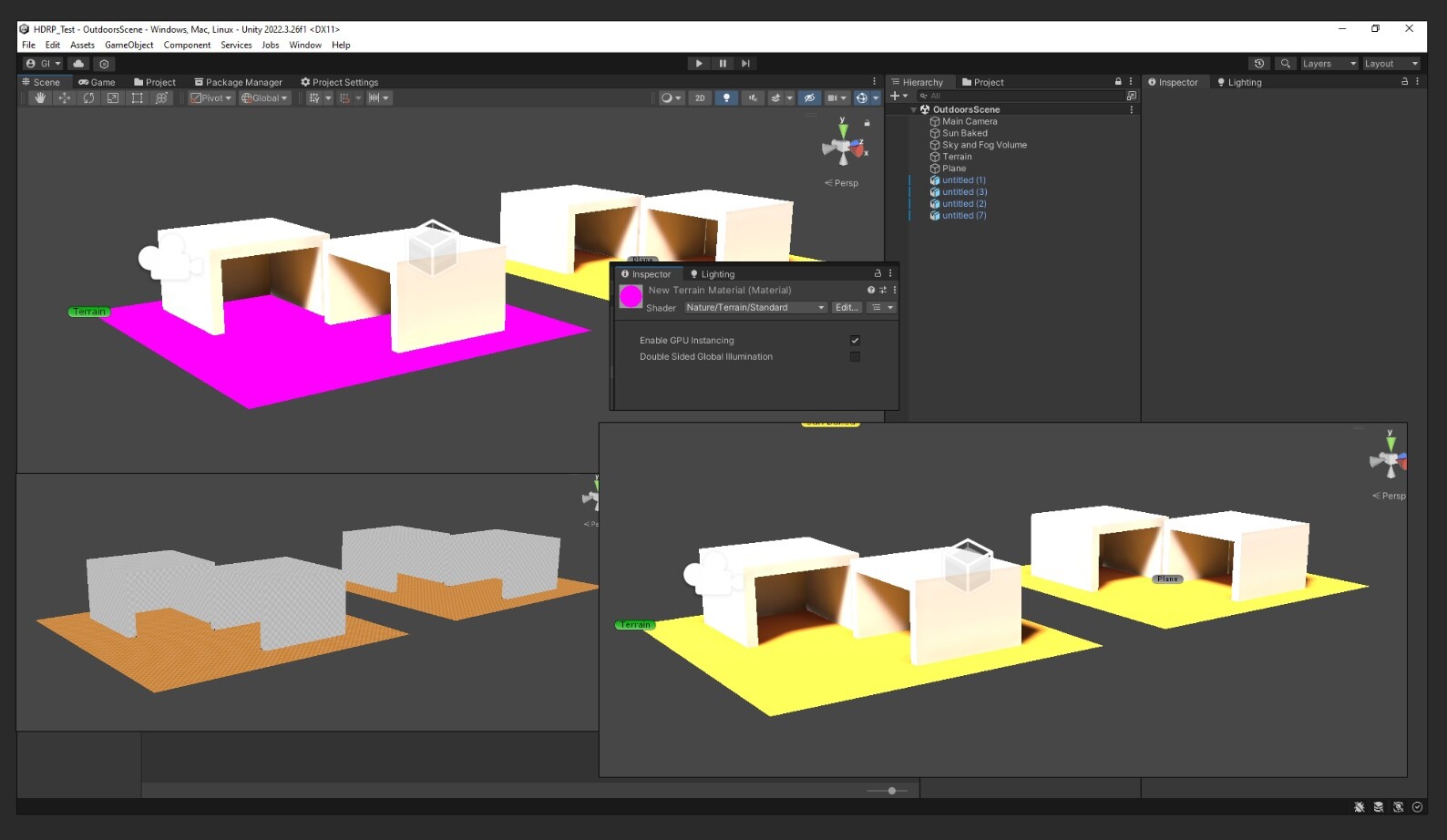
Task: Open the Shader dropdown Nature/Terrain/Standard
Action: point(755,308)
